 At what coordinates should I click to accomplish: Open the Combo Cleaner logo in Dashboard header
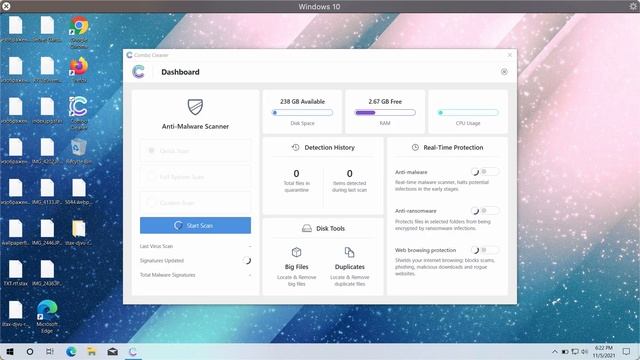[138, 72]
